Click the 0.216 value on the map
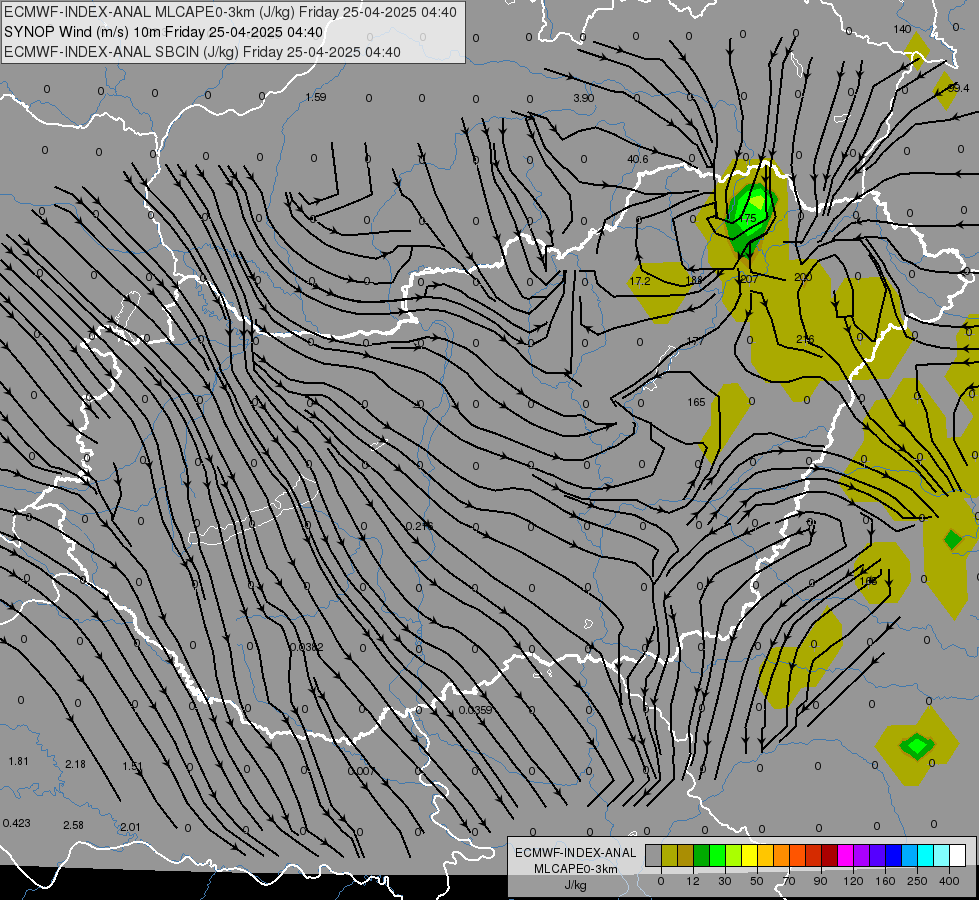 420,526
